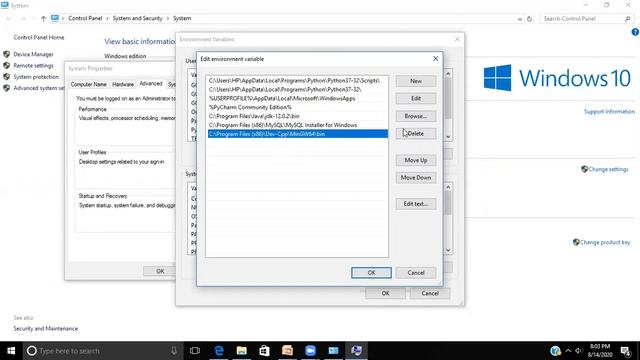Open Zoom app from taskbar
Screen dimensions: 640x360
pos(310,351)
